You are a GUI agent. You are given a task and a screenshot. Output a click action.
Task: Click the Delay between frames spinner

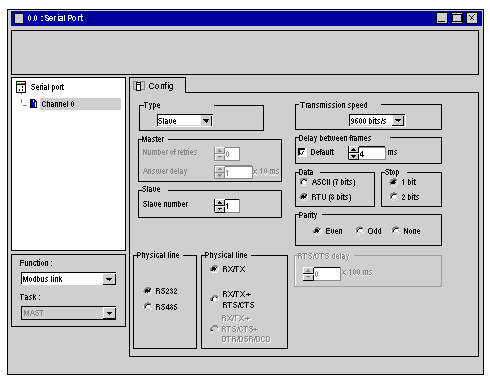(x=353, y=153)
